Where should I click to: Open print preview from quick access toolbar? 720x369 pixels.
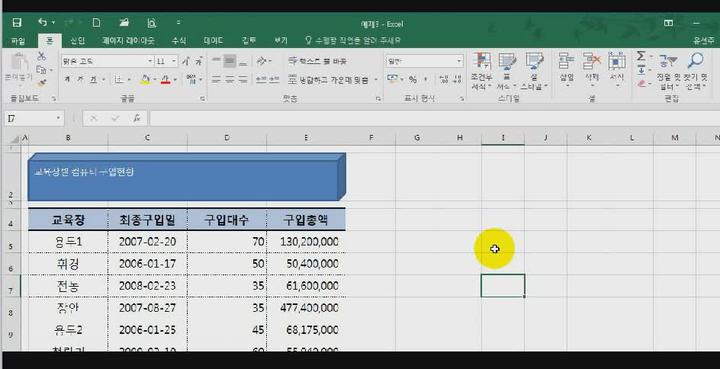152,22
